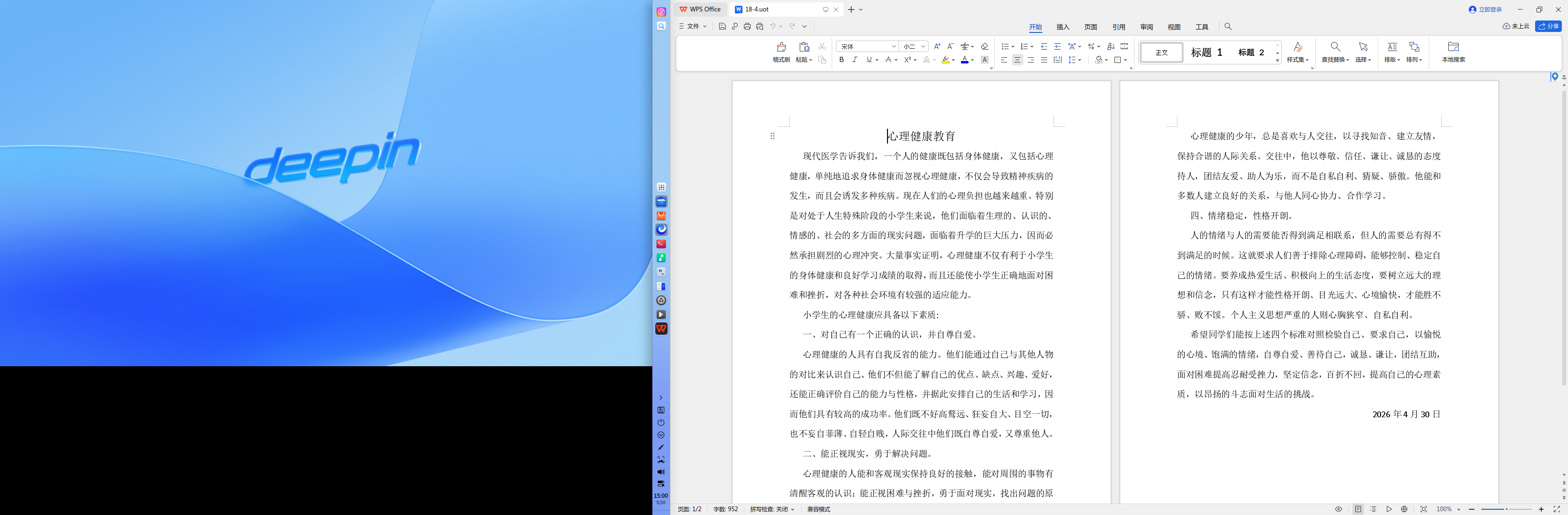
Task: Click the print icon in quick toolbar
Action: pyautogui.click(x=747, y=27)
